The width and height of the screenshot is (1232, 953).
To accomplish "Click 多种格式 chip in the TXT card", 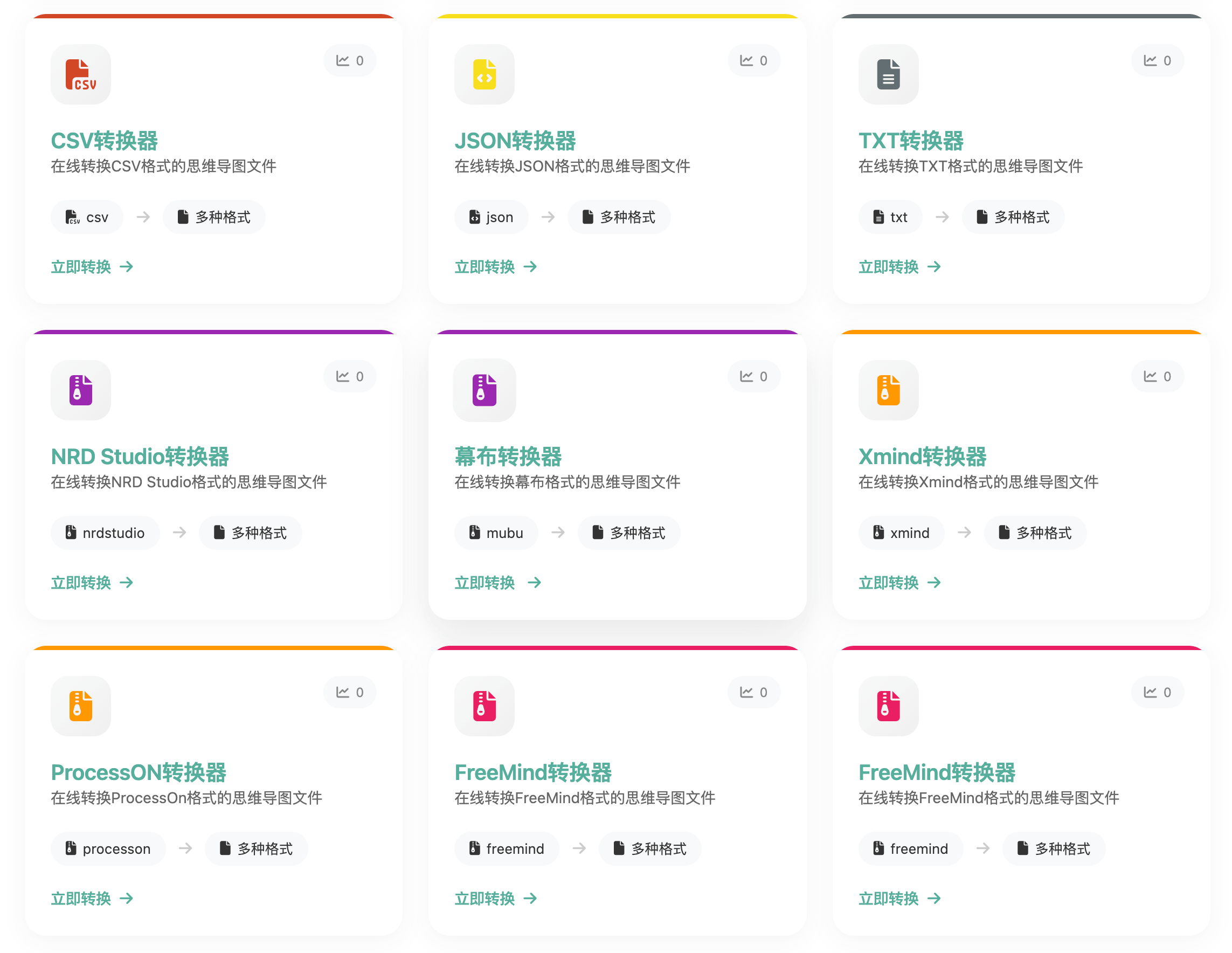I will [1013, 217].
